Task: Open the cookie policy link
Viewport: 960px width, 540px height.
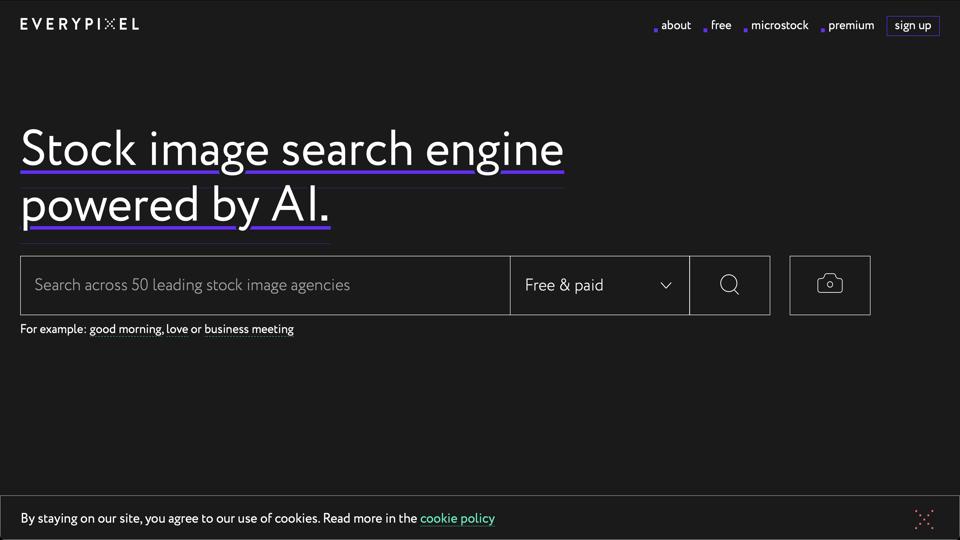Action: [457, 518]
